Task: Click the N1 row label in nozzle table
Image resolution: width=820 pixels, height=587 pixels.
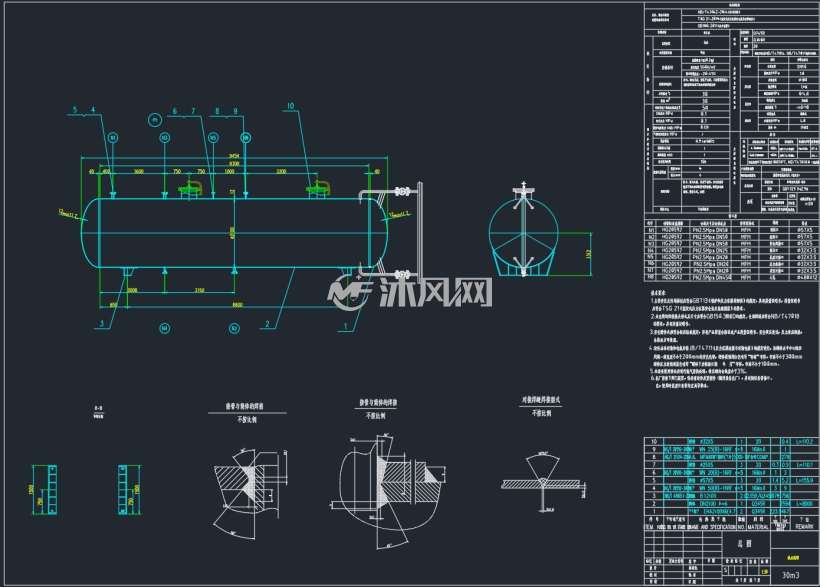Action: click(x=651, y=230)
